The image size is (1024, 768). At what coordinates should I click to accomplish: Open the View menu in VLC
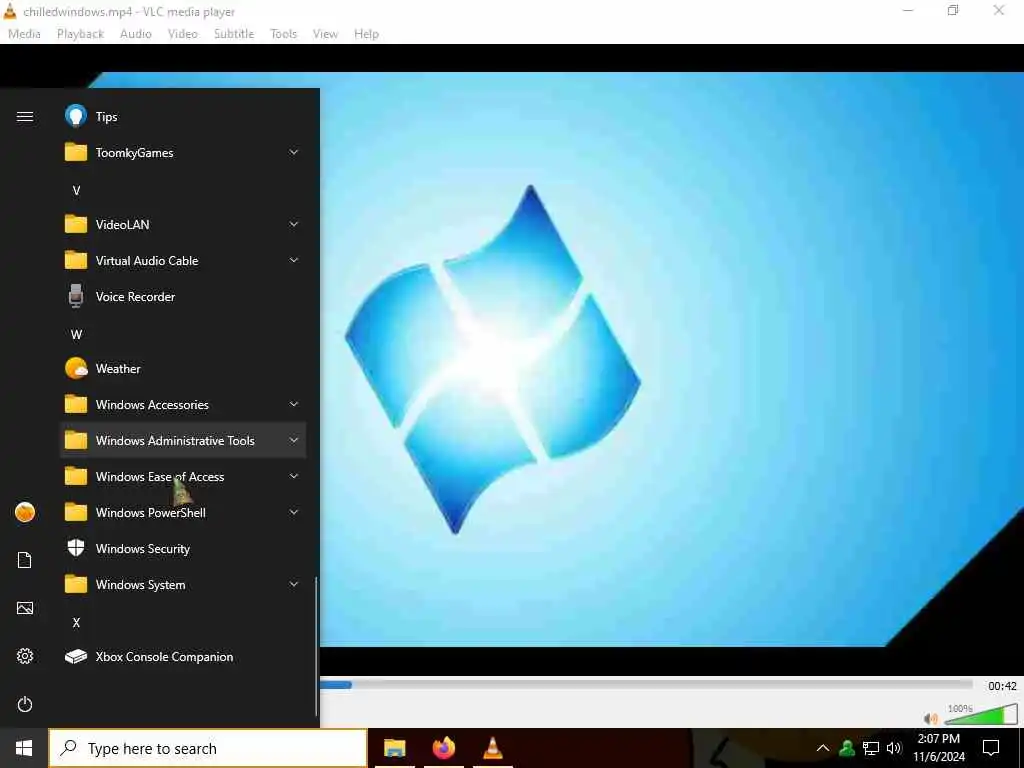(x=325, y=34)
